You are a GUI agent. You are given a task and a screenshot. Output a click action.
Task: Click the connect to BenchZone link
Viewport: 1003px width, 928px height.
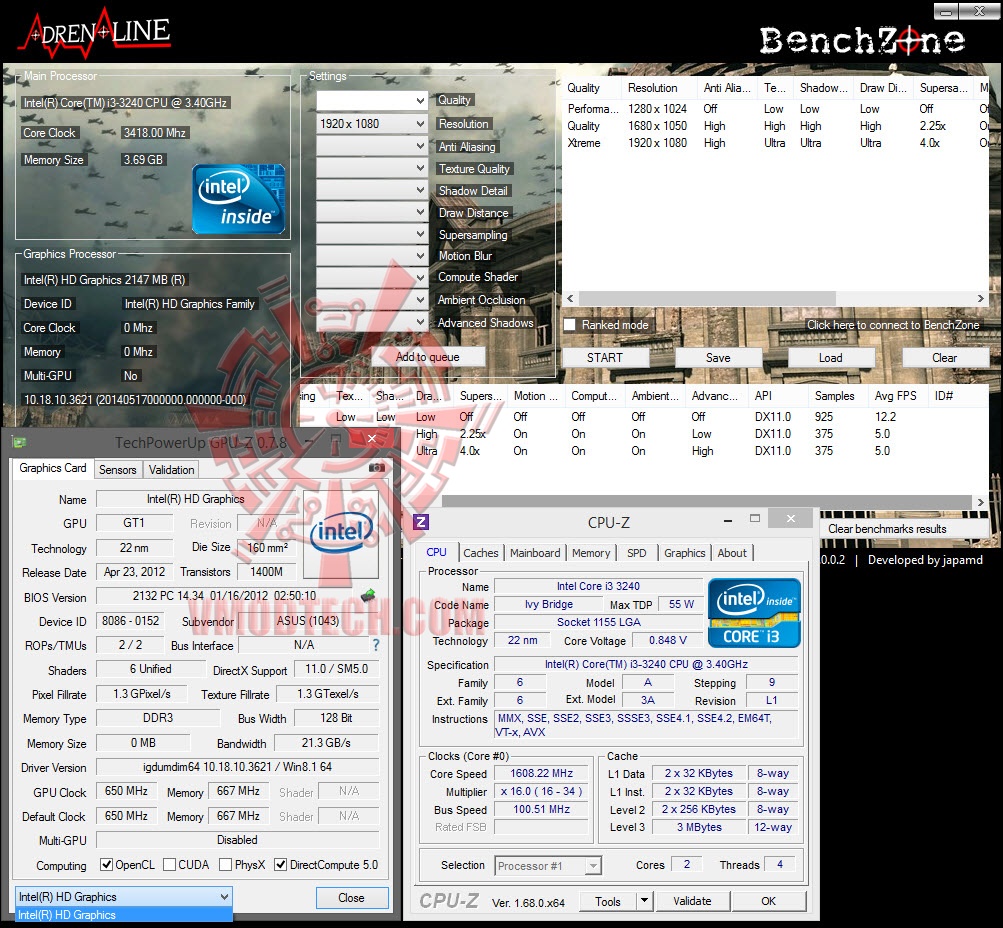pos(893,325)
